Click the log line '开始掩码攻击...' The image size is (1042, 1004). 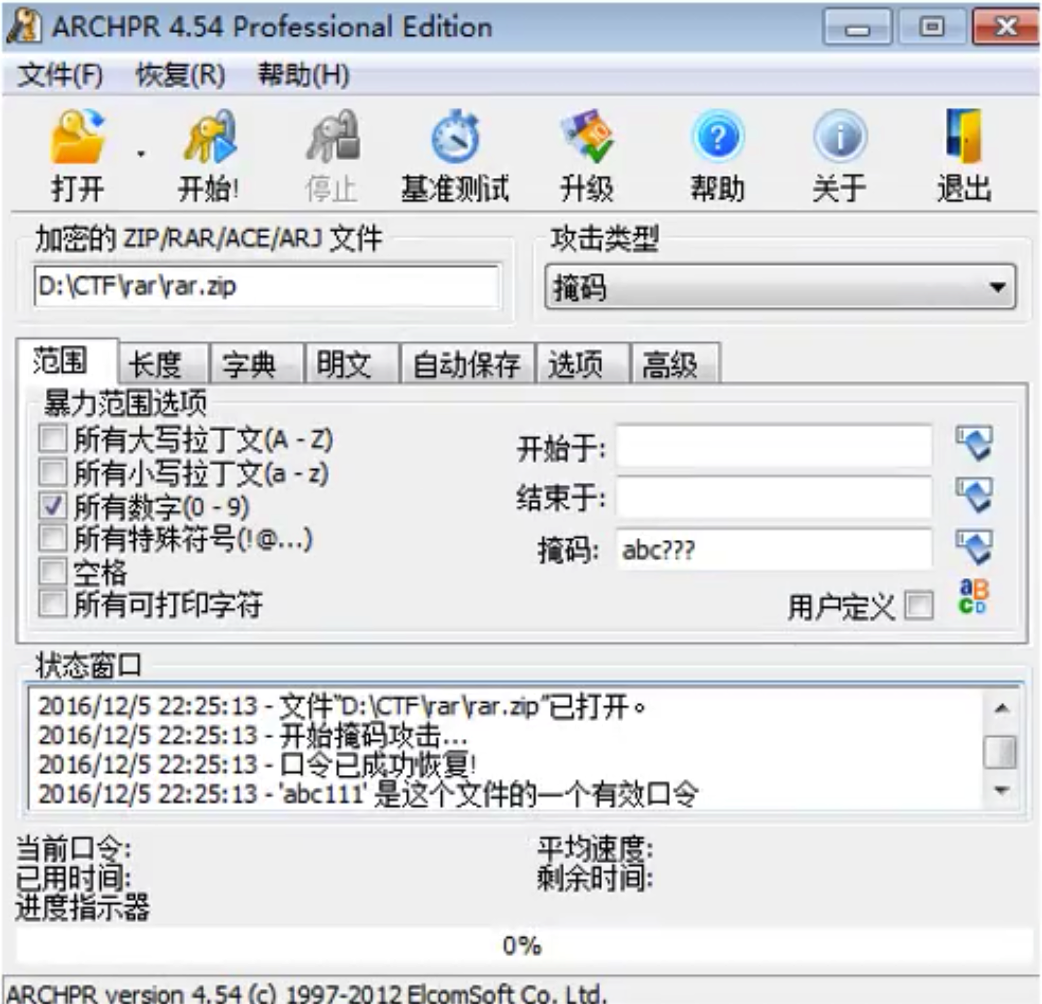click(x=253, y=735)
